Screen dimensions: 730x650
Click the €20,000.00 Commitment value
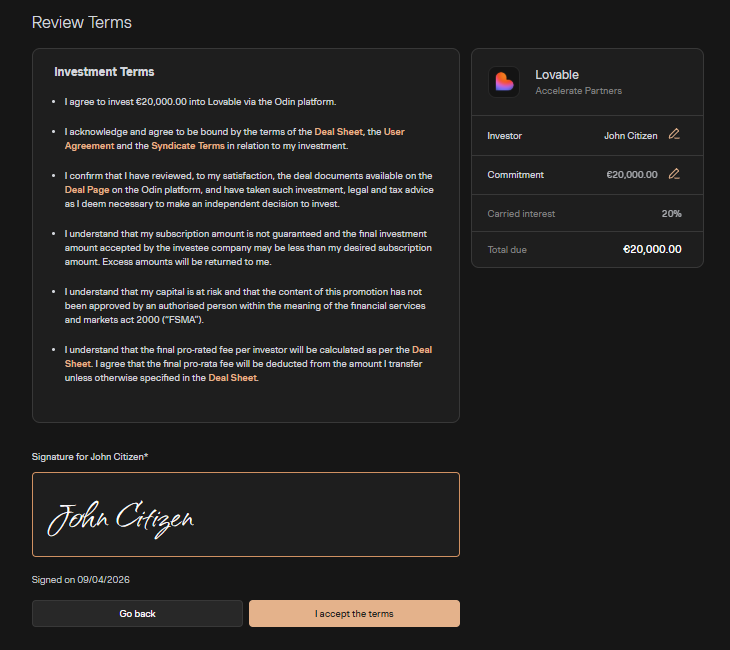pyautogui.click(x=631, y=174)
